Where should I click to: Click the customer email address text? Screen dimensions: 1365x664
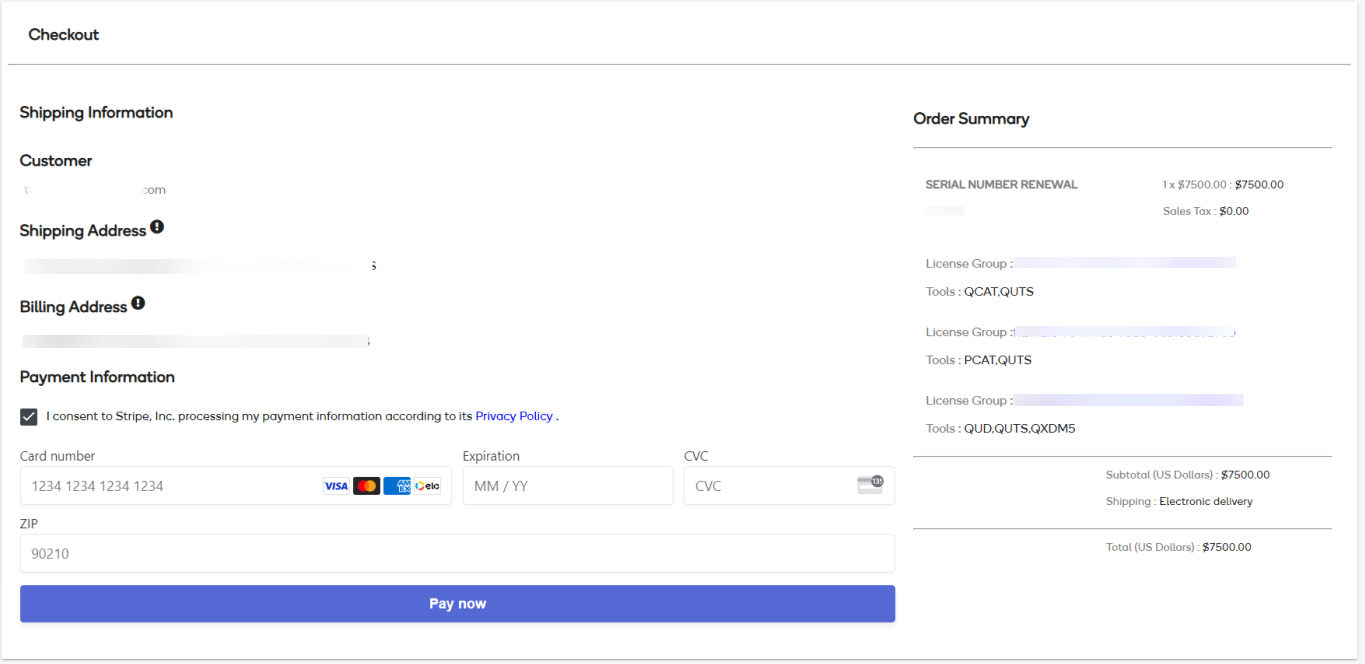[95, 190]
